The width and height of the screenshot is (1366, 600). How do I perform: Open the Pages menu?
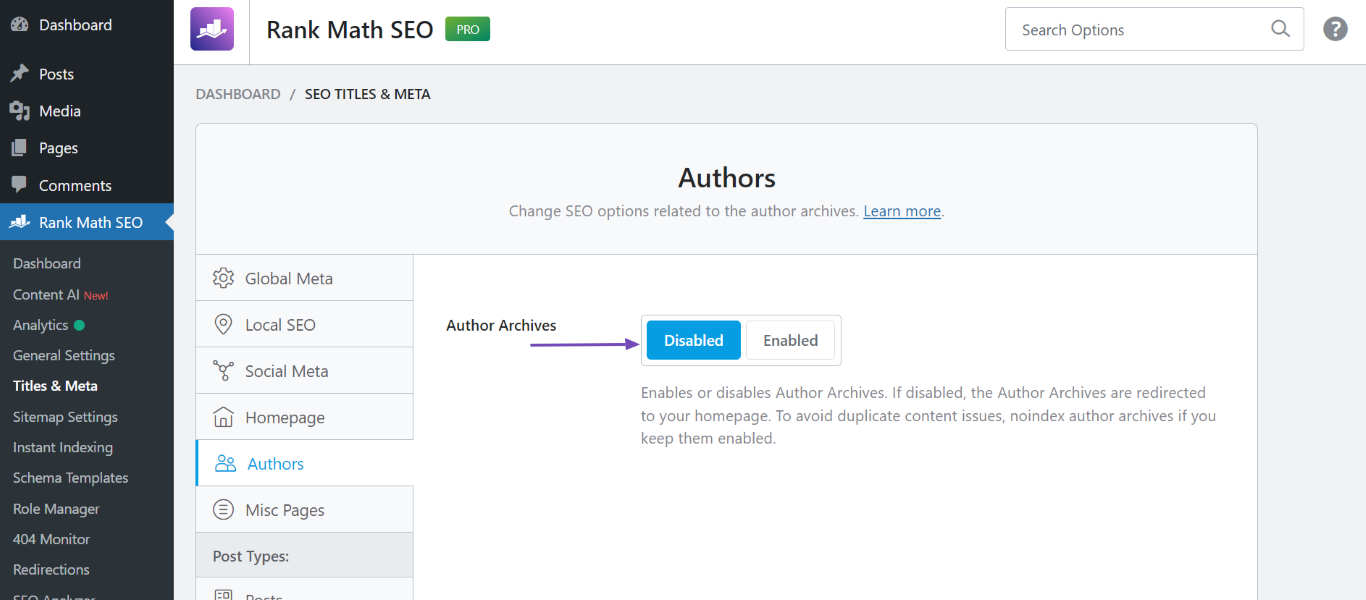point(86,148)
